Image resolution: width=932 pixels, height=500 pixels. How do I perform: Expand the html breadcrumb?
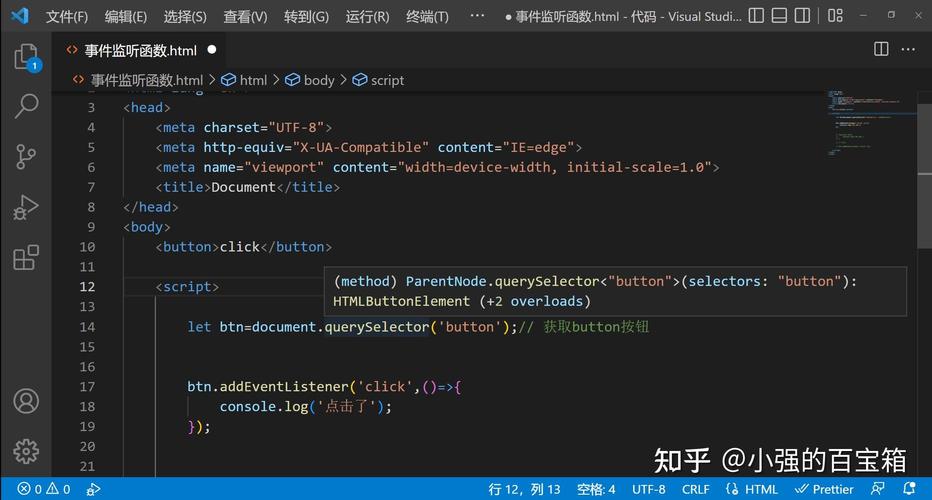pyautogui.click(x=253, y=80)
